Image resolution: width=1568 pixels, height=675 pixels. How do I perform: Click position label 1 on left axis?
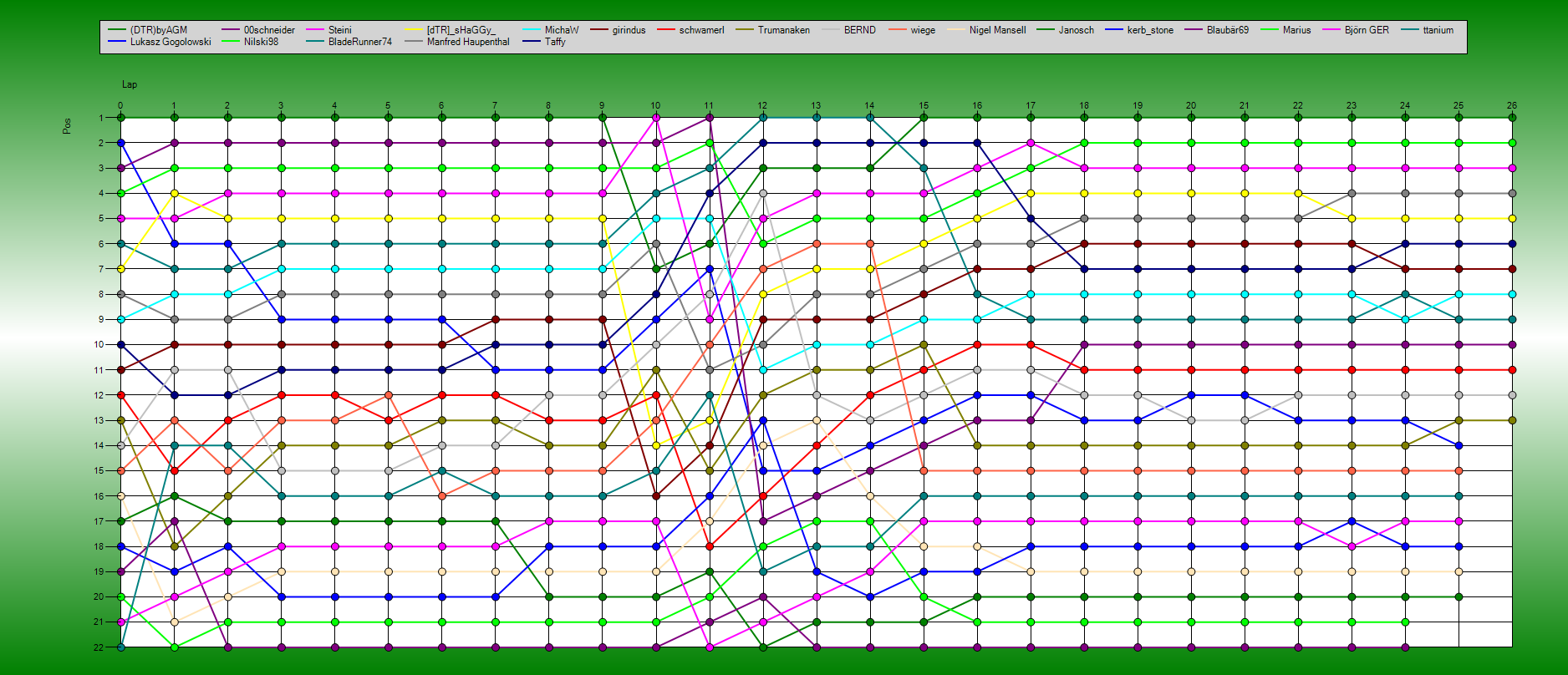pyautogui.click(x=101, y=118)
